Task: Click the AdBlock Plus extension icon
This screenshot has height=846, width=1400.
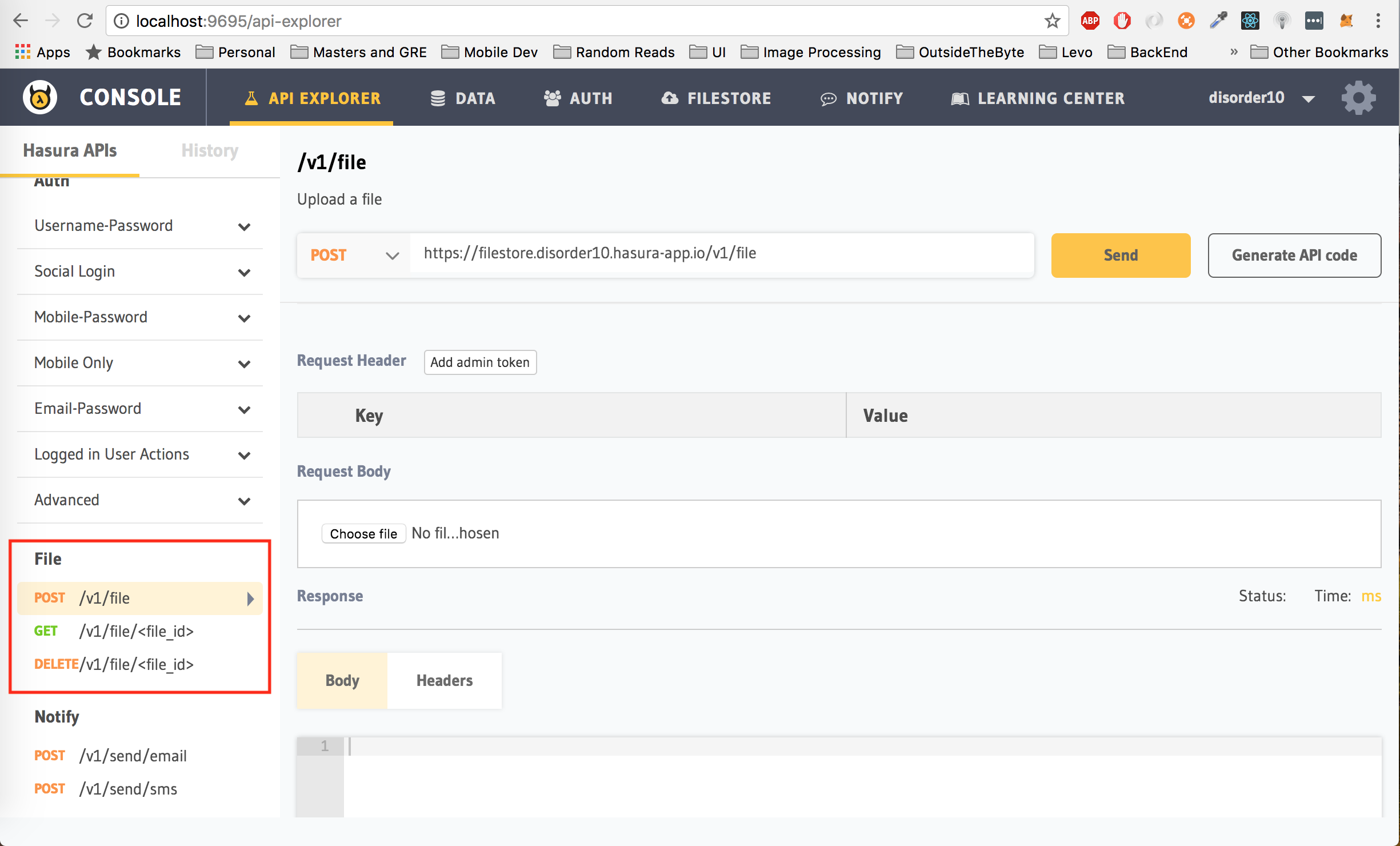Action: pos(1090,21)
